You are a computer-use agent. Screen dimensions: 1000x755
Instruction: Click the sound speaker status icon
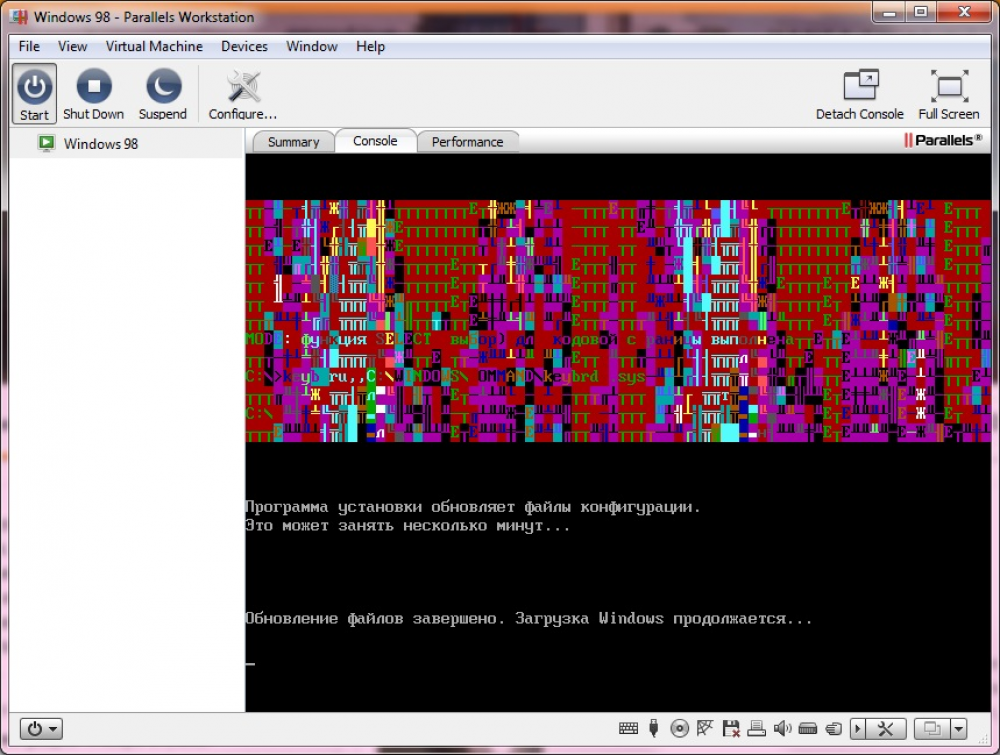pyautogui.click(x=782, y=728)
